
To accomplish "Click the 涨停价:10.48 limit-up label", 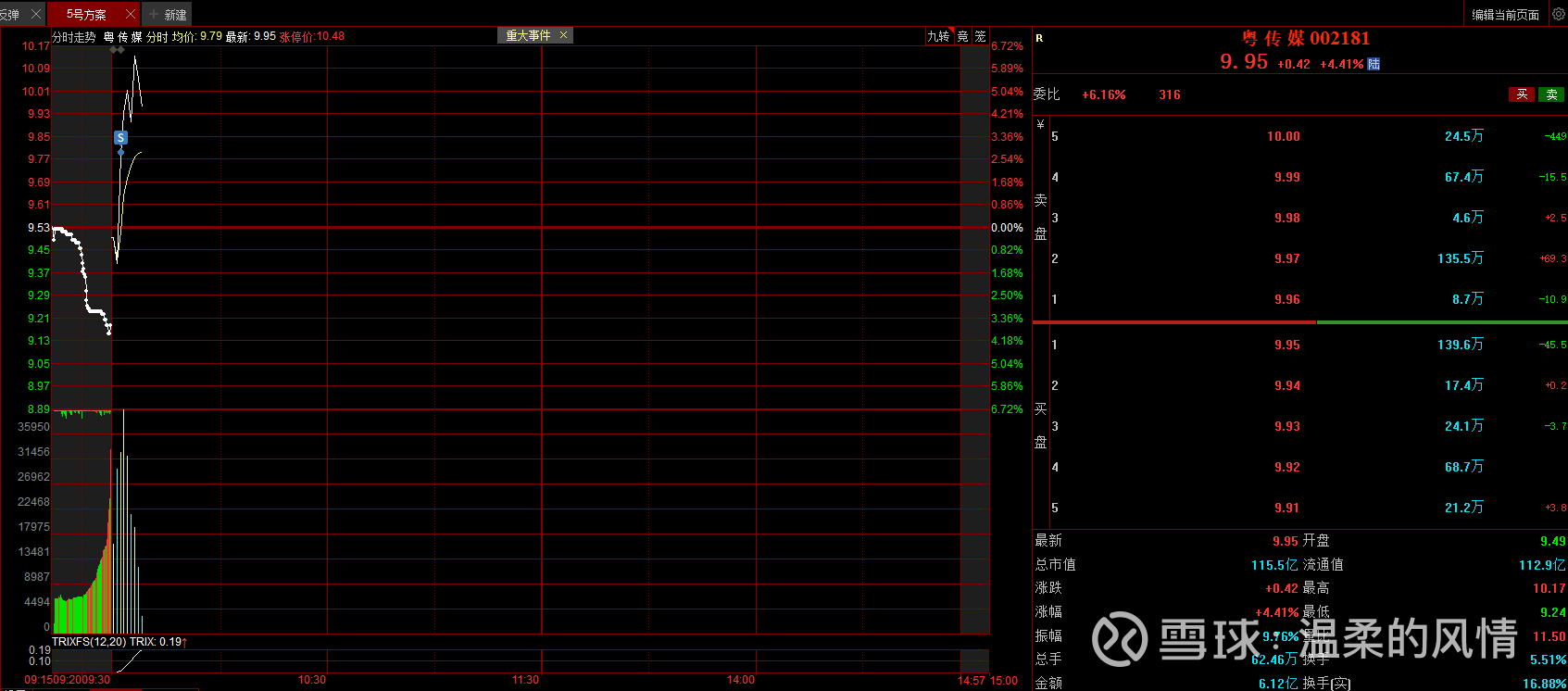I will (312, 37).
